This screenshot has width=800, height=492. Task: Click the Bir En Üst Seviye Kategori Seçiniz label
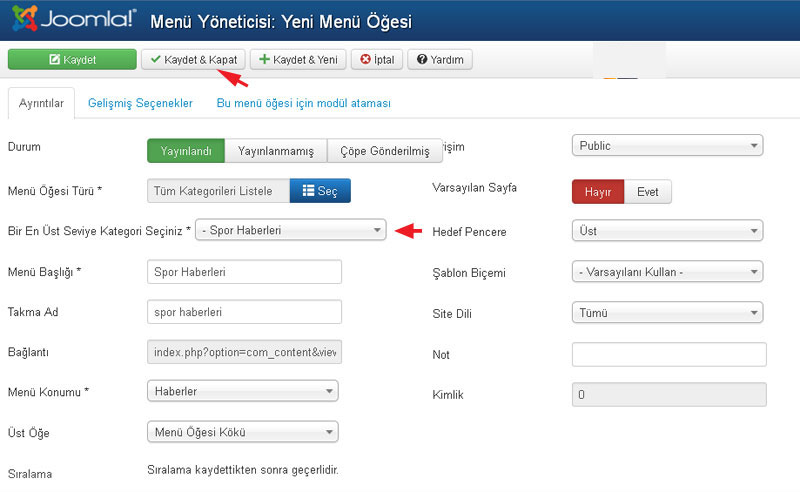99,231
